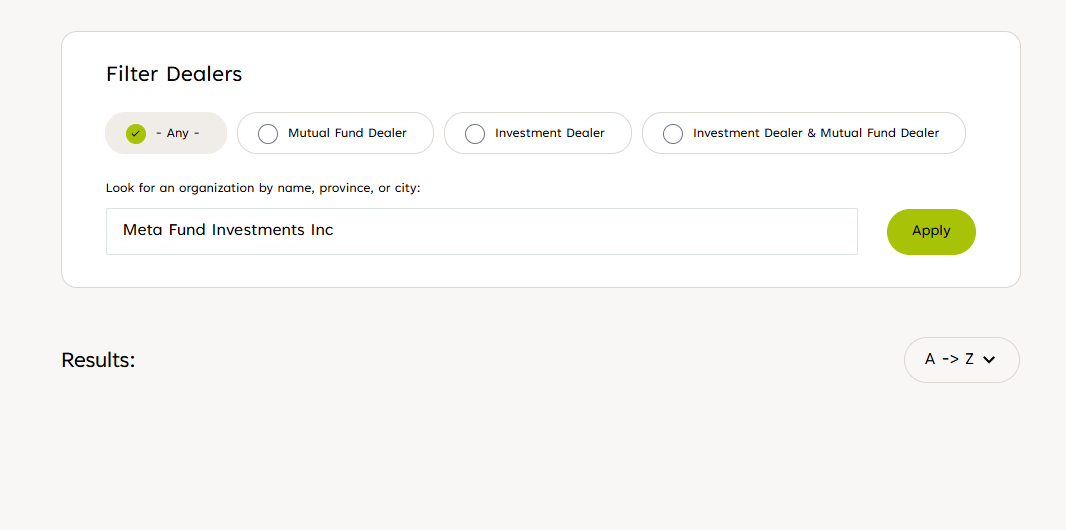Click the "Mutual Fund Dealer" label text
The width and height of the screenshot is (1066, 530).
(x=347, y=133)
